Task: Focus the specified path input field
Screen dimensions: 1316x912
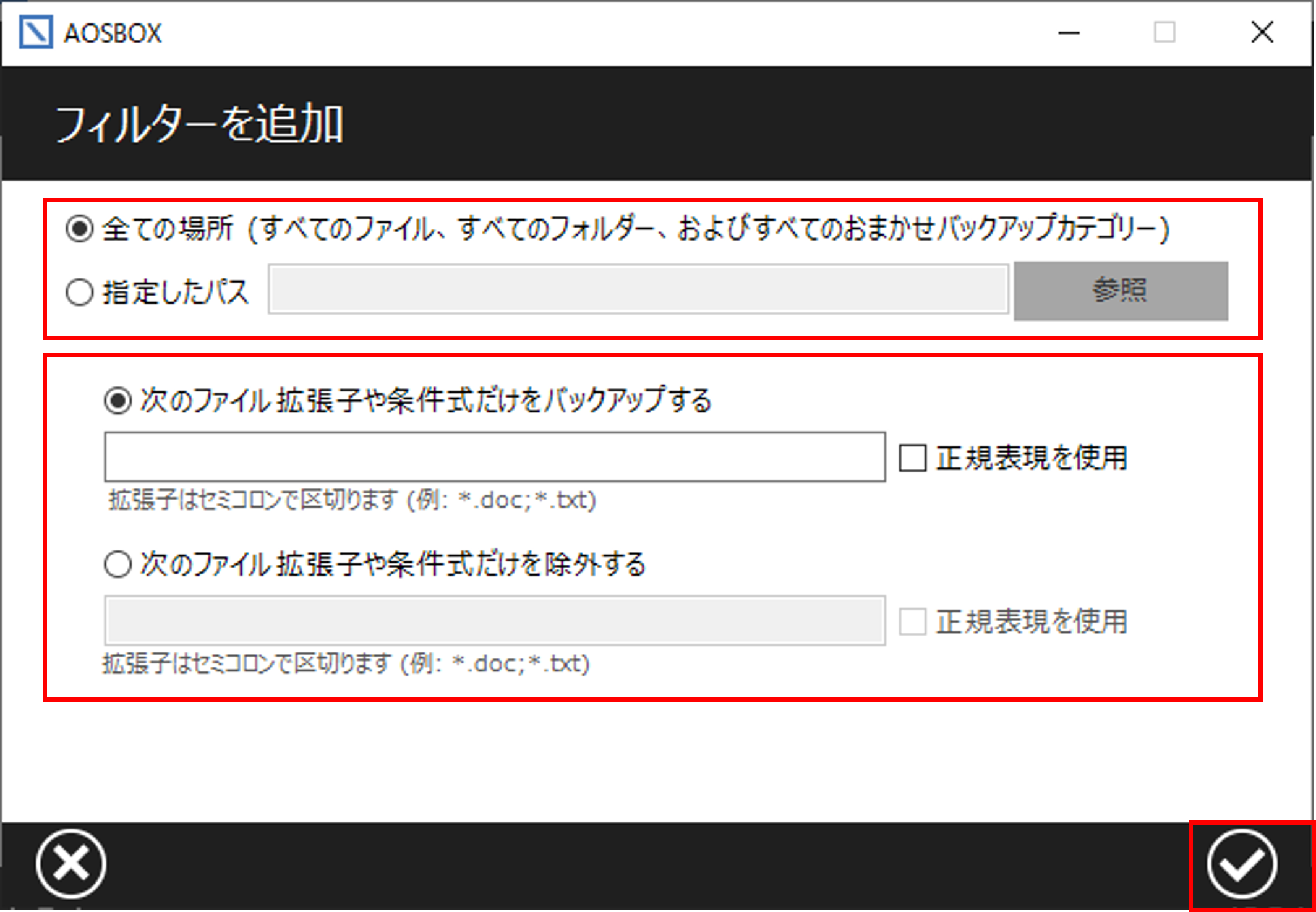Action: (x=639, y=289)
